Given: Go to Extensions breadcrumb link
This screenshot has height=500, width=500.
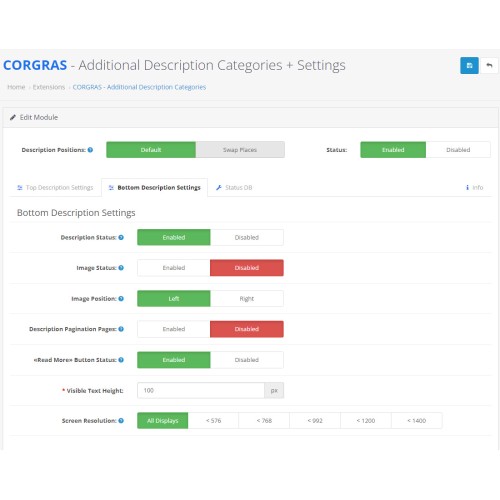Looking at the screenshot, I should tap(49, 87).
